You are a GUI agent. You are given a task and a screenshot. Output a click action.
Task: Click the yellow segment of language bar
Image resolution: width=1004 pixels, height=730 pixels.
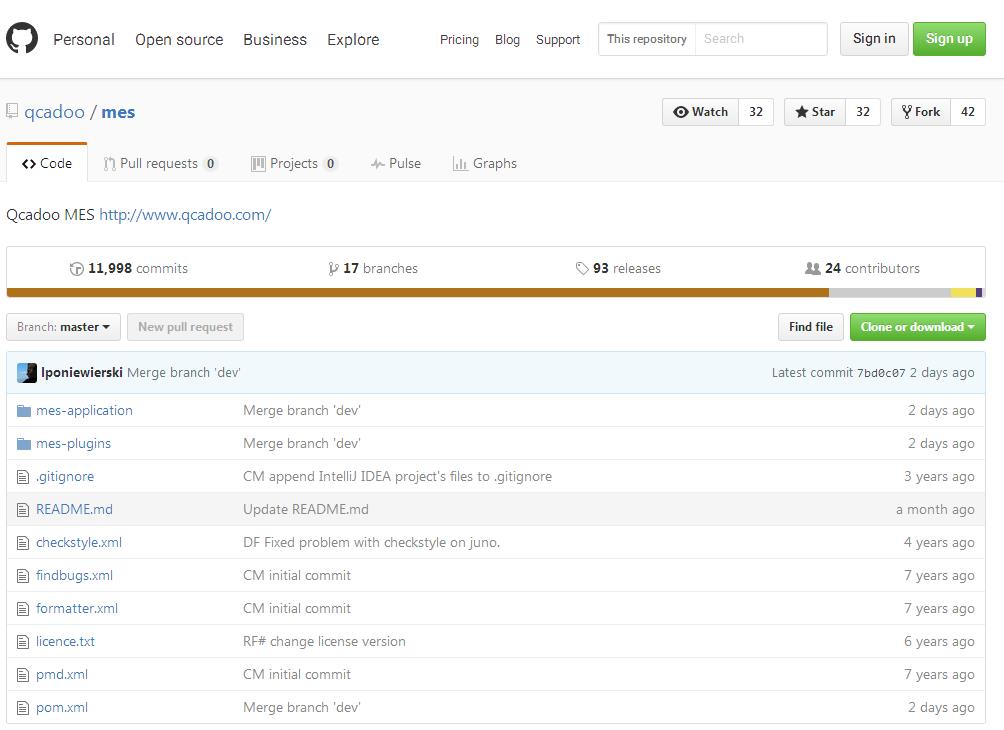click(x=962, y=293)
